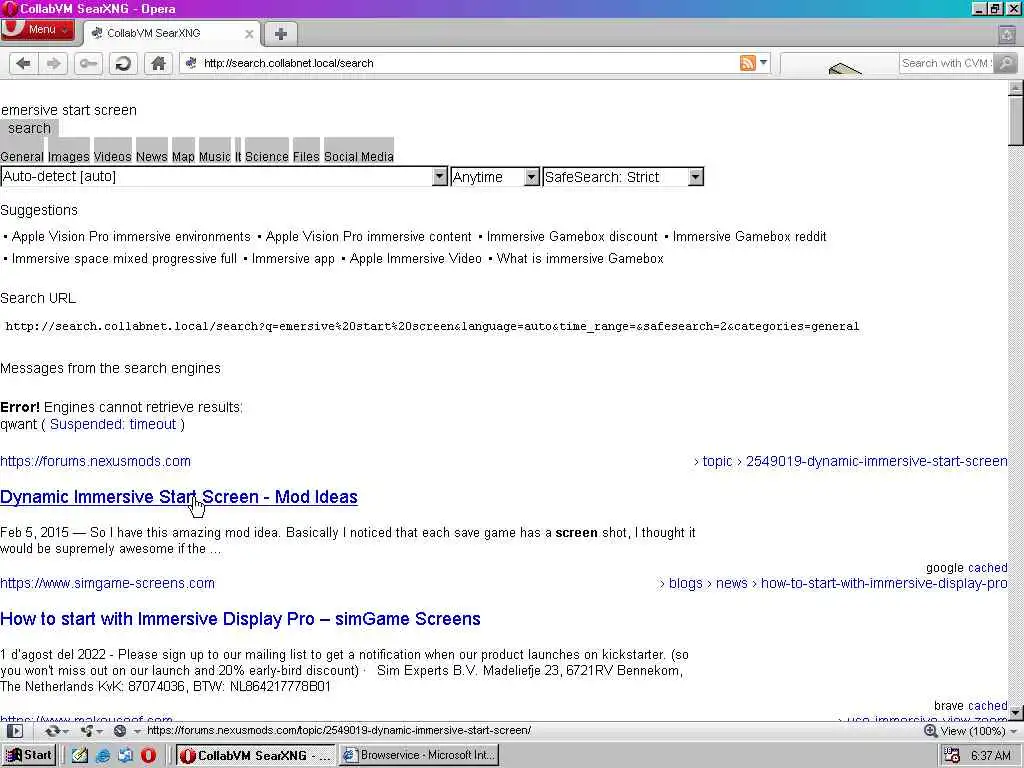Click suggestion Immersive app
Screen dimensions: 1024x768
293,259
